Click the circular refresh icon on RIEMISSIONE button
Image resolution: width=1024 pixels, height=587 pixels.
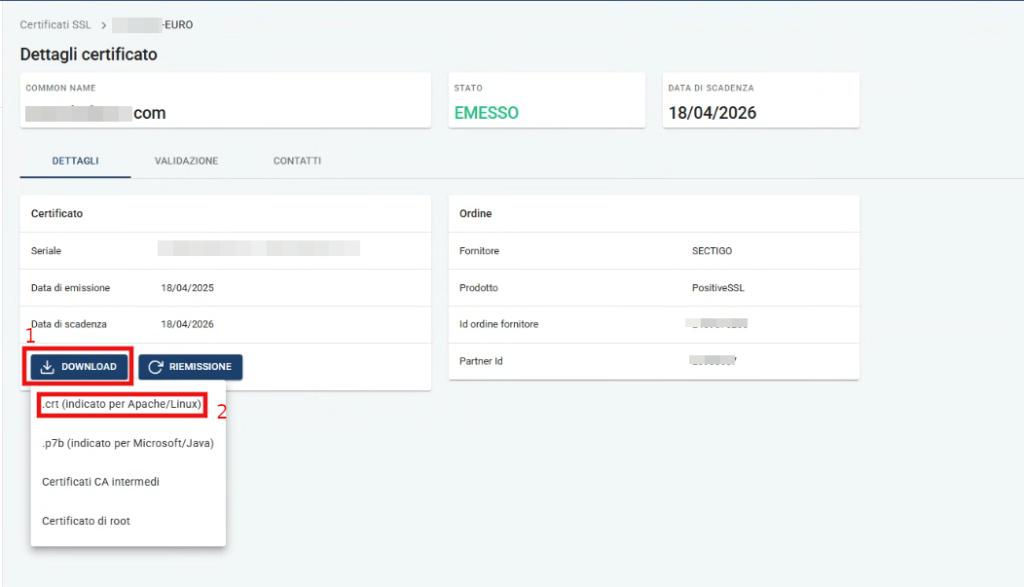(155, 367)
